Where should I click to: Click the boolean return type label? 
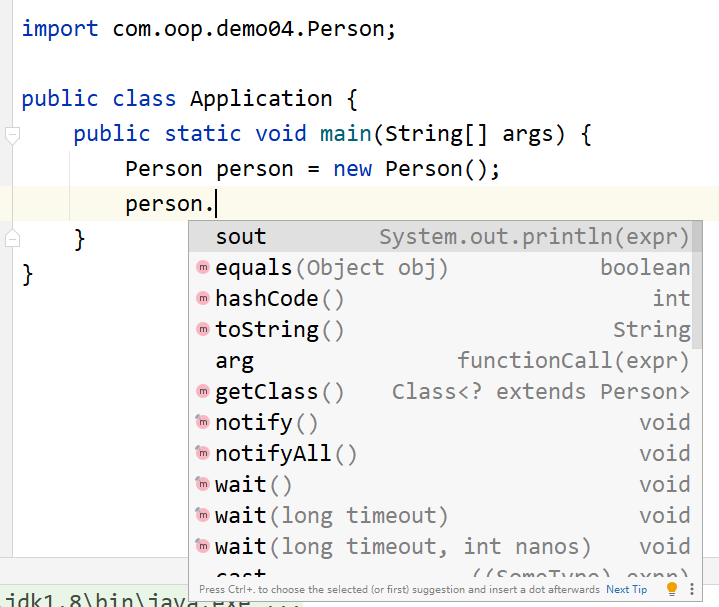click(645, 268)
